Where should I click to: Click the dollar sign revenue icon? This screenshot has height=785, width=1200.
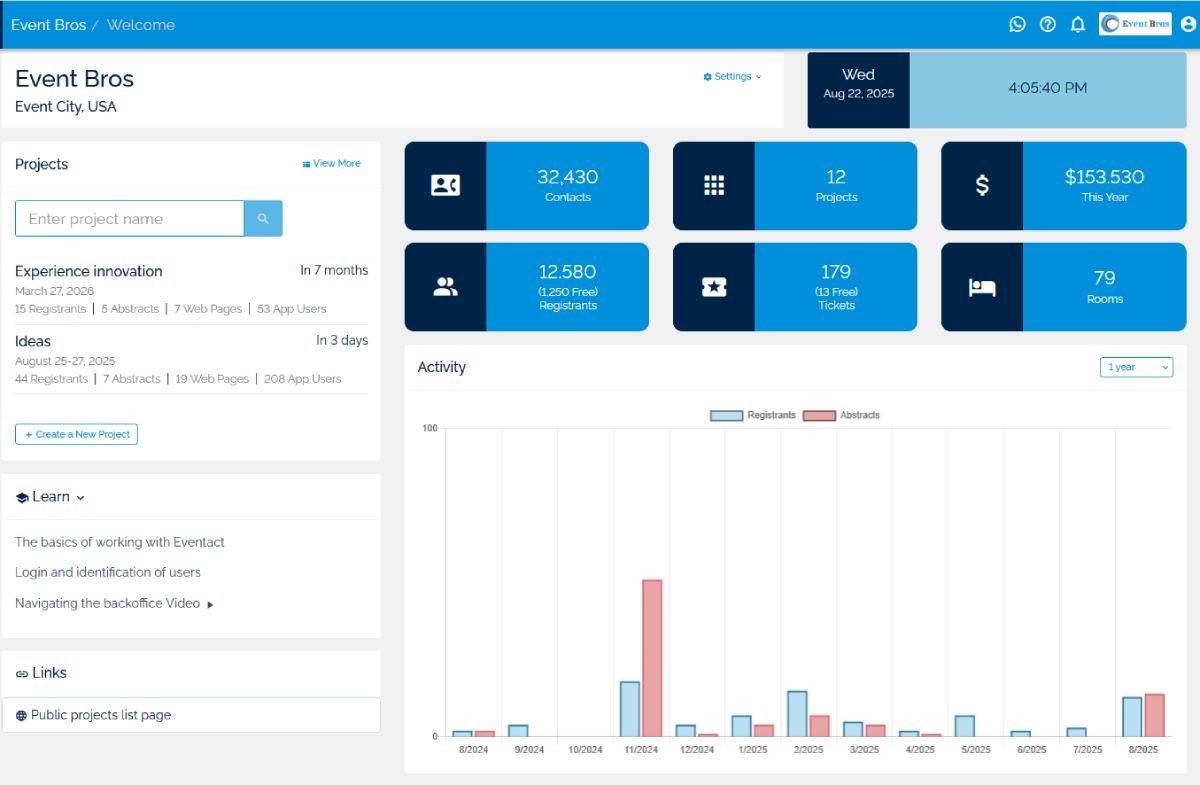[x=982, y=186]
